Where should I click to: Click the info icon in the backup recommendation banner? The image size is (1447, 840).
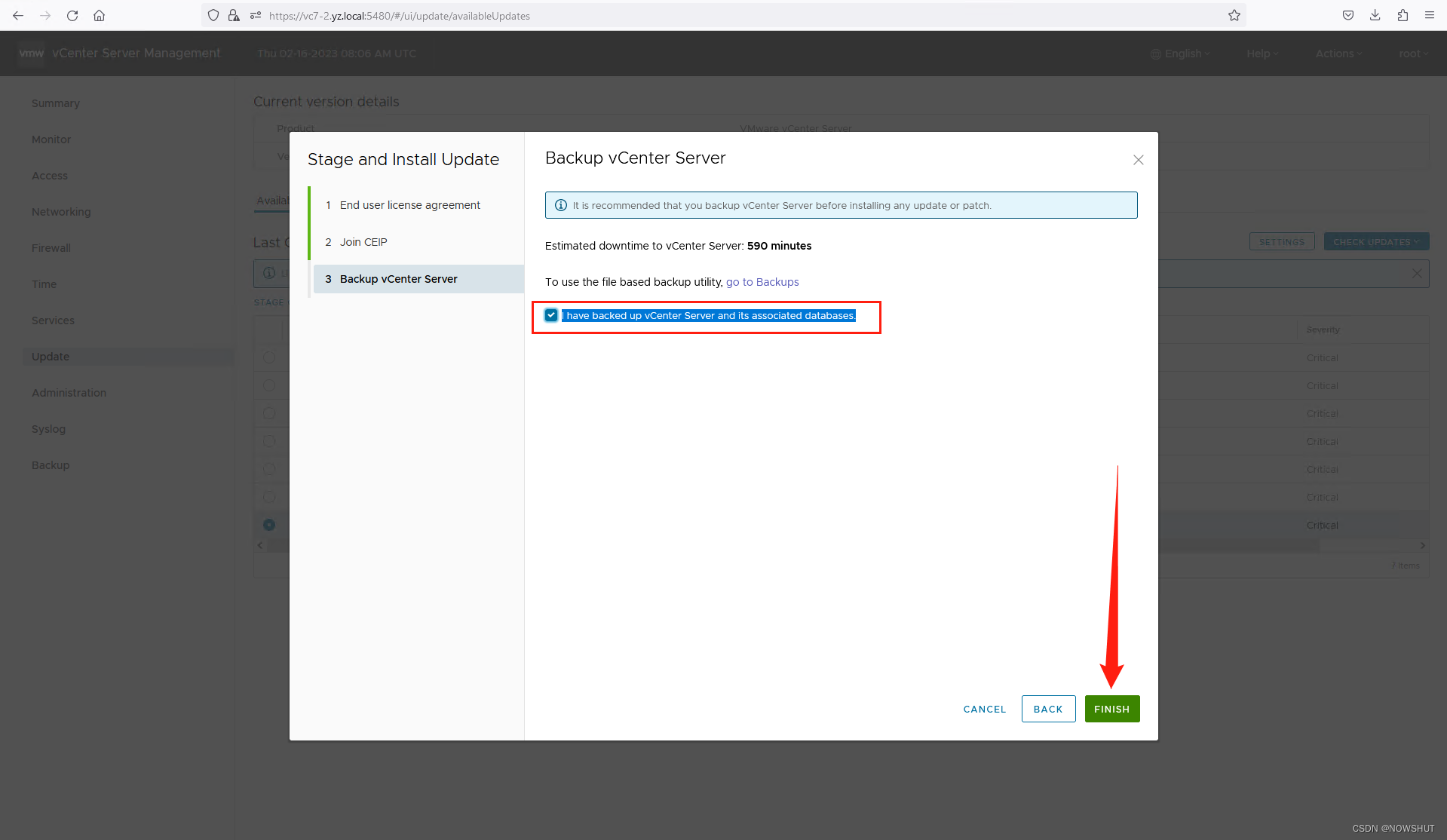(561, 204)
